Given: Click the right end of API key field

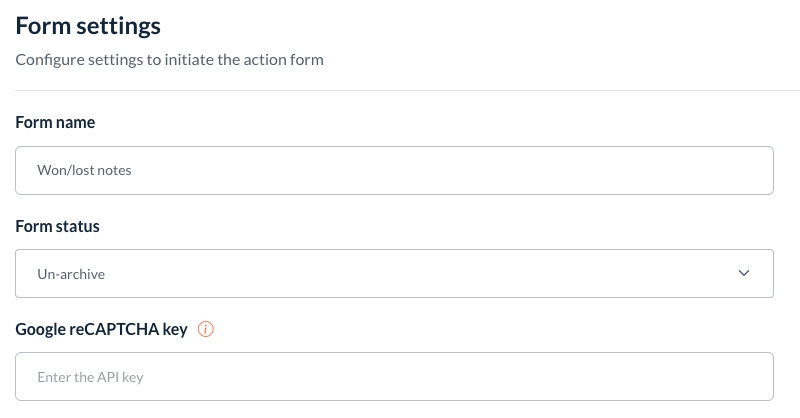Looking at the screenshot, I should coord(750,376).
